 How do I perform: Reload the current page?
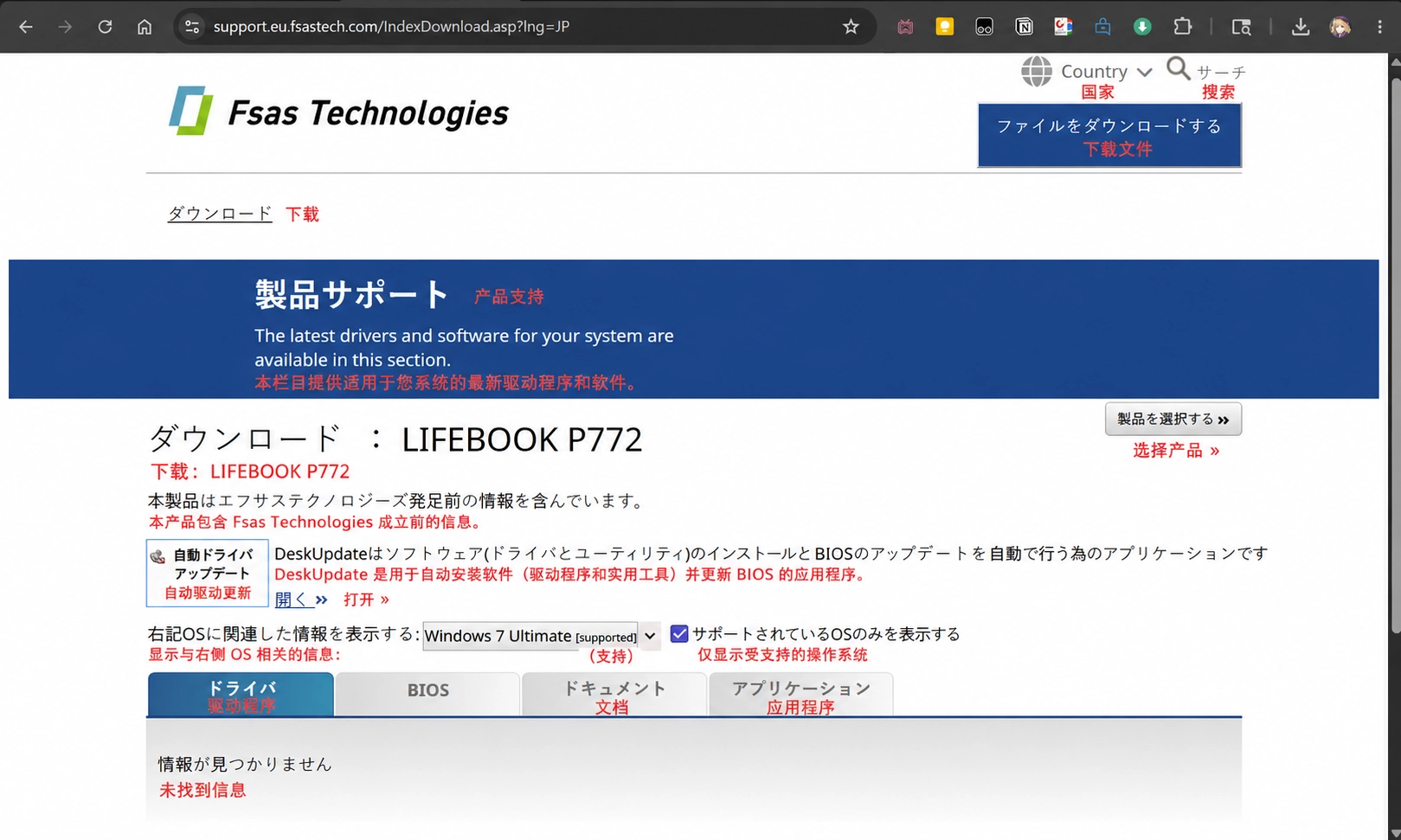click(105, 27)
